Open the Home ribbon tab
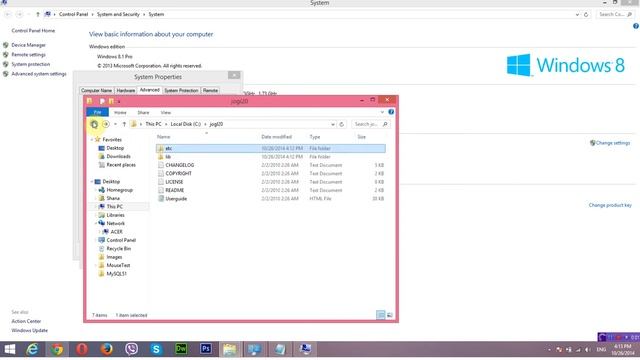 [120, 112]
